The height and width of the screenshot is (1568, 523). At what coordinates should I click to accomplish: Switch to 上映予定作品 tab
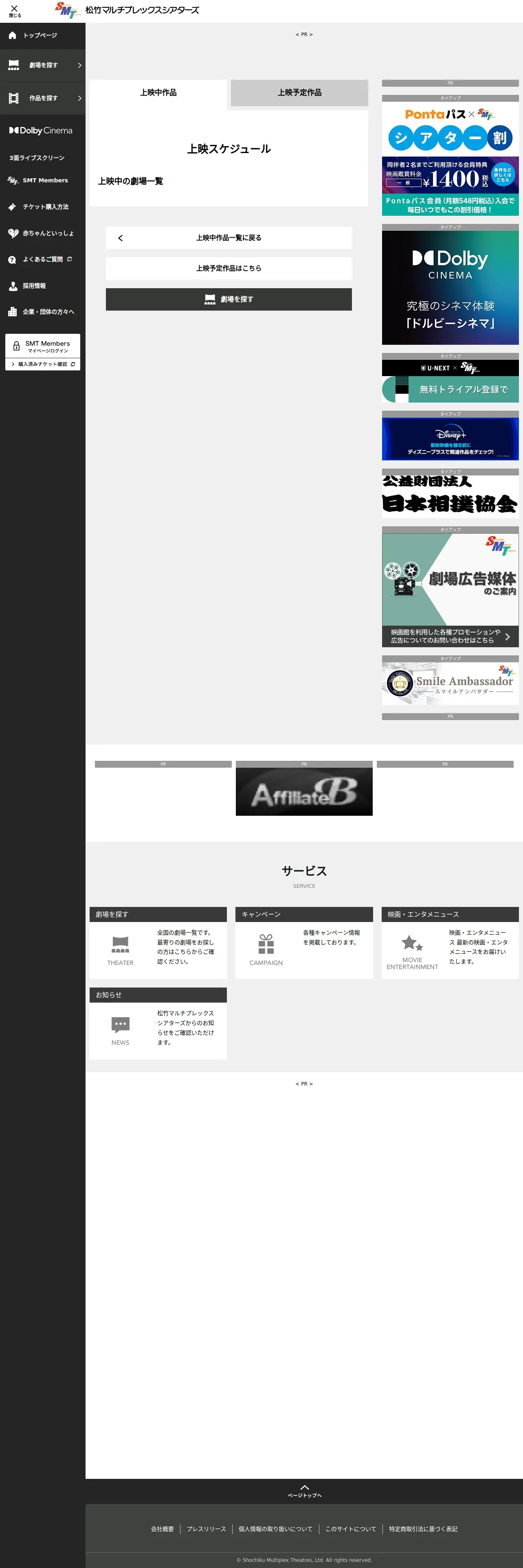[299, 92]
